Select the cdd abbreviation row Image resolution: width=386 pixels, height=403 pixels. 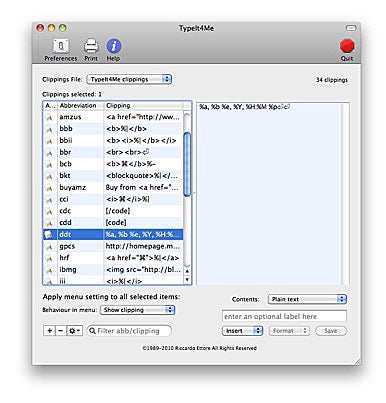(113, 222)
